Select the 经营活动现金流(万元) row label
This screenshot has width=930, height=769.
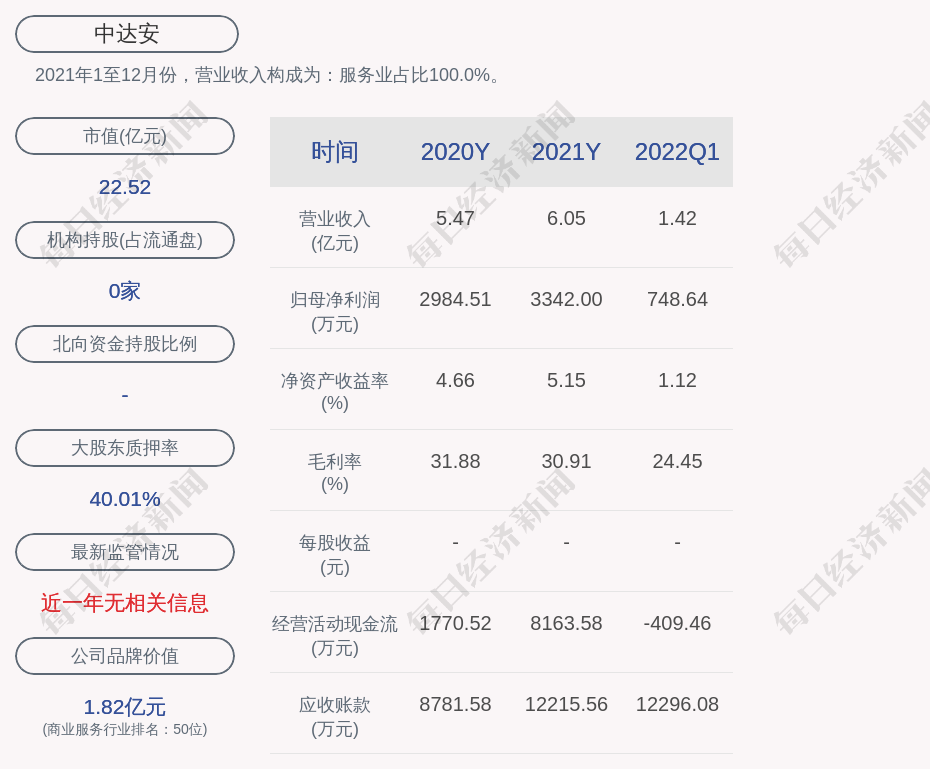pyautogui.click(x=335, y=636)
